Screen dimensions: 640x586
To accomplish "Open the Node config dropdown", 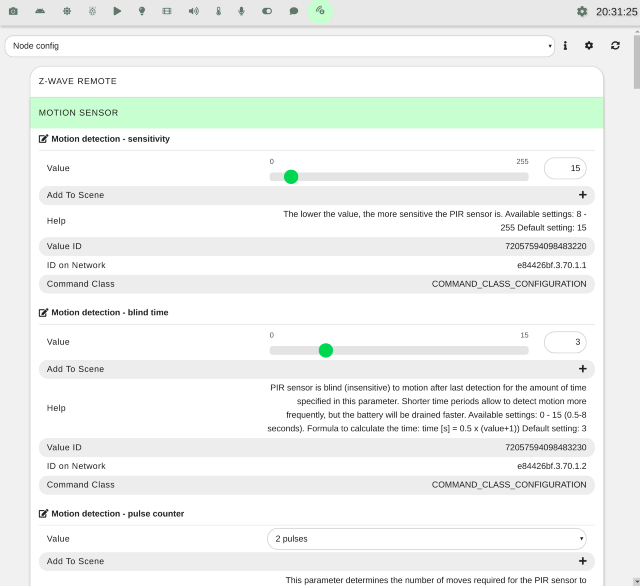I will tap(279, 46).
